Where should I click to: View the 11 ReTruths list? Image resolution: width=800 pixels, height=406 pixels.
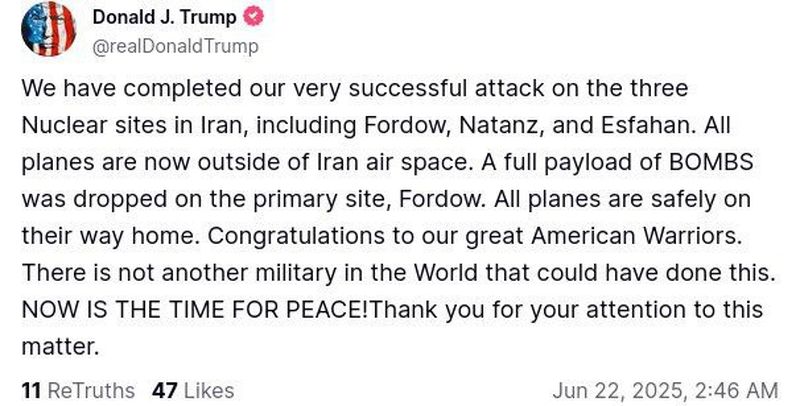[x=78, y=391]
